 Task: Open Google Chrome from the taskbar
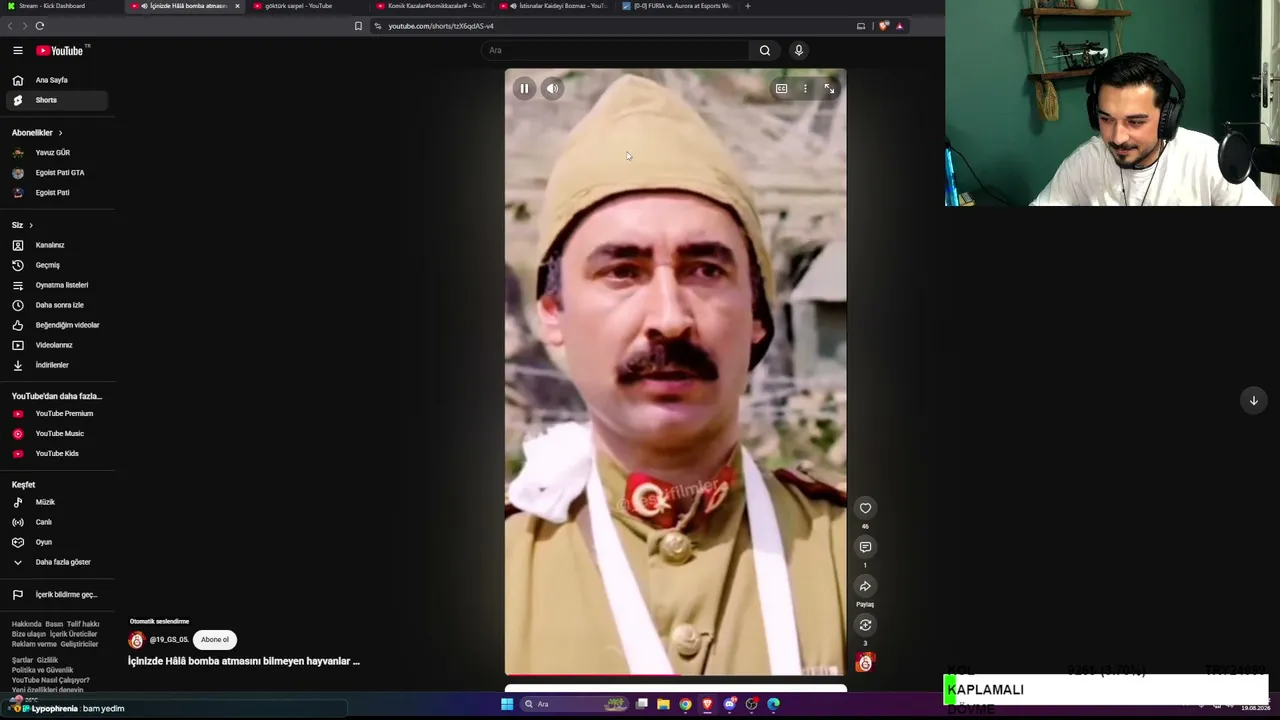pos(685,704)
